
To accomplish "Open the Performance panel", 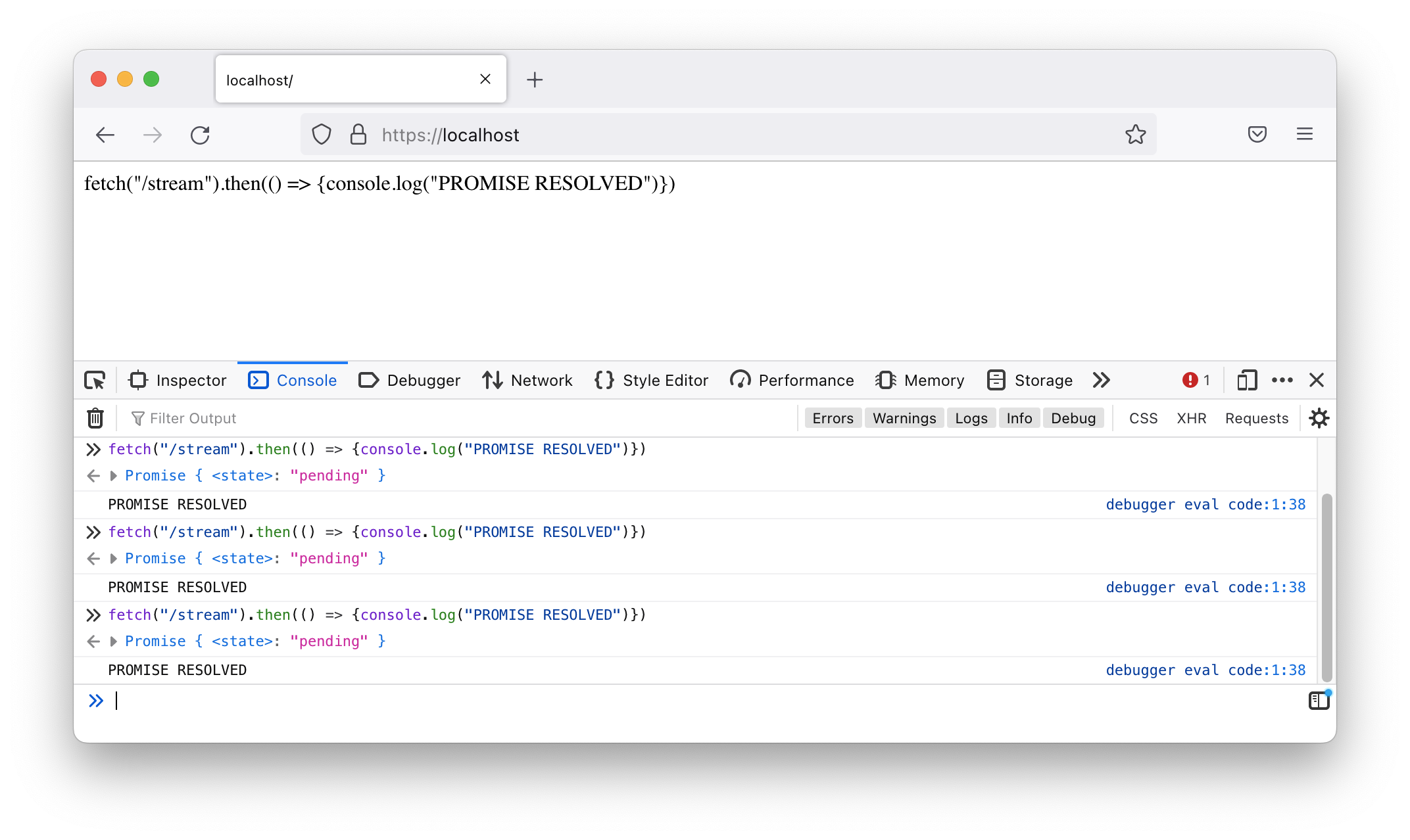I will pyautogui.click(x=792, y=380).
